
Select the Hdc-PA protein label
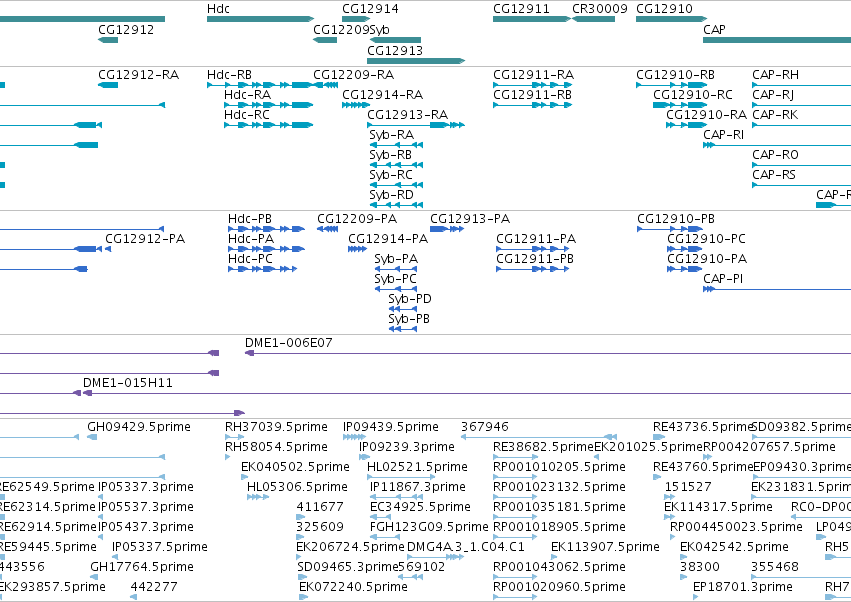(x=251, y=239)
